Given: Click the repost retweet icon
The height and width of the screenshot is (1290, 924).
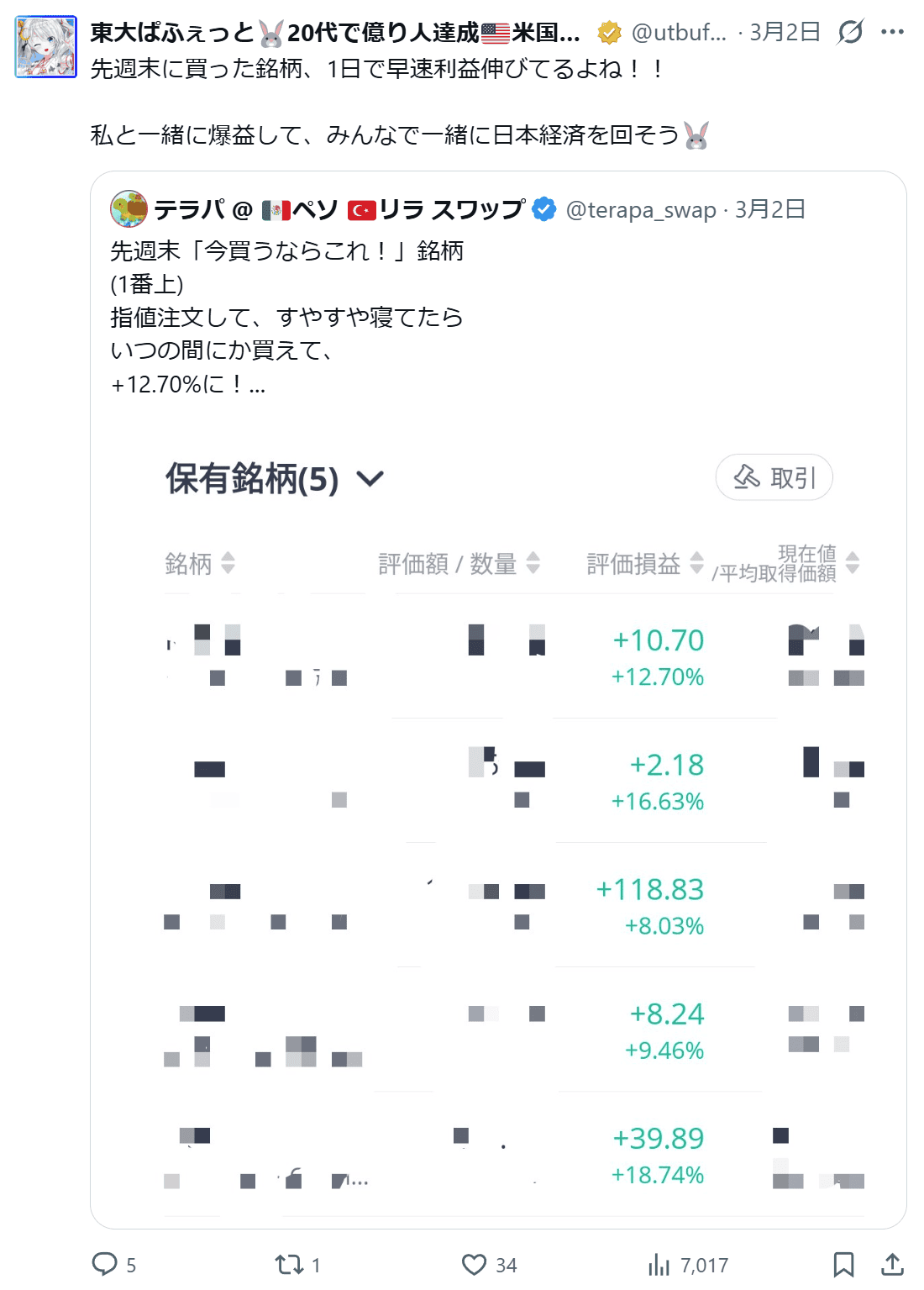Looking at the screenshot, I should coord(289,1264).
